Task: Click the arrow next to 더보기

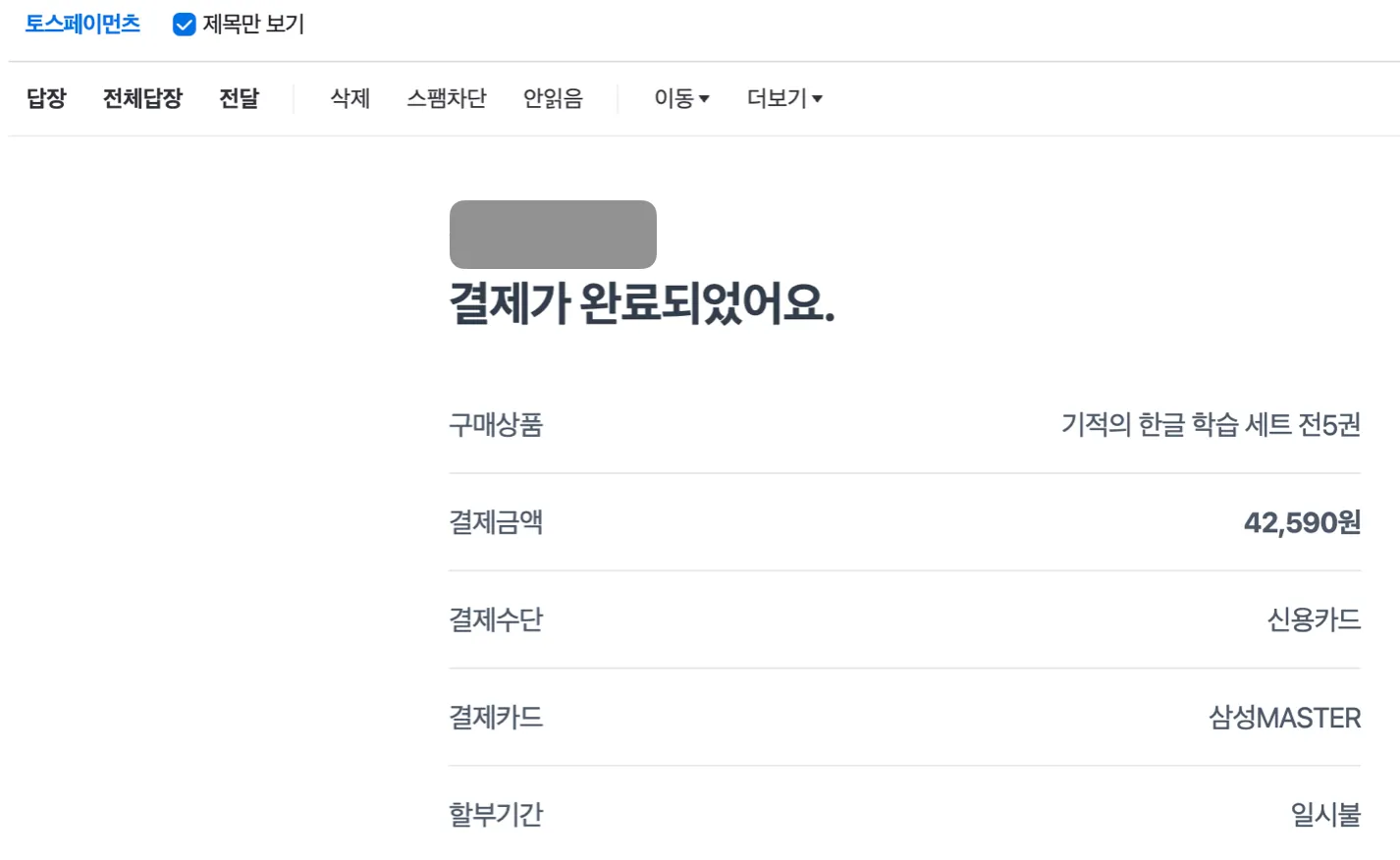Action: pos(817,99)
